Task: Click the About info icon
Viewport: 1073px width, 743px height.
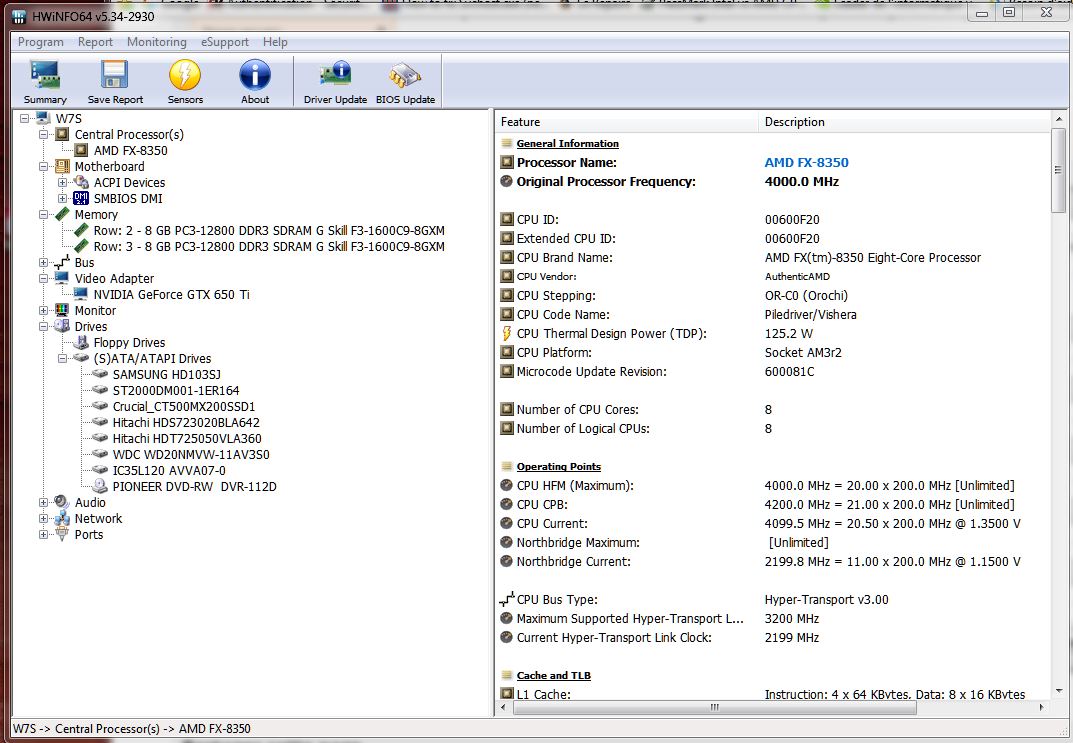Action: 255,81
